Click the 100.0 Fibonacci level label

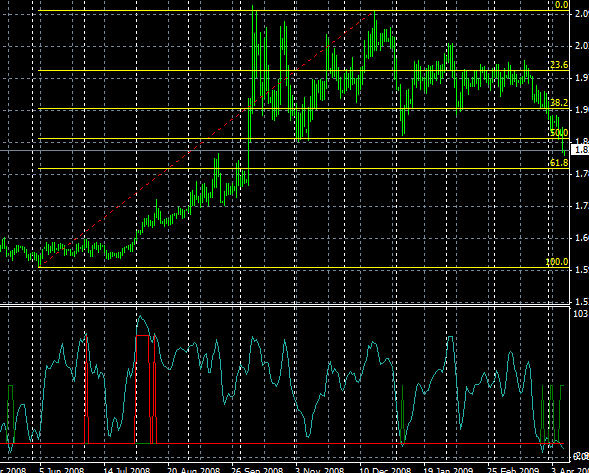557,262
